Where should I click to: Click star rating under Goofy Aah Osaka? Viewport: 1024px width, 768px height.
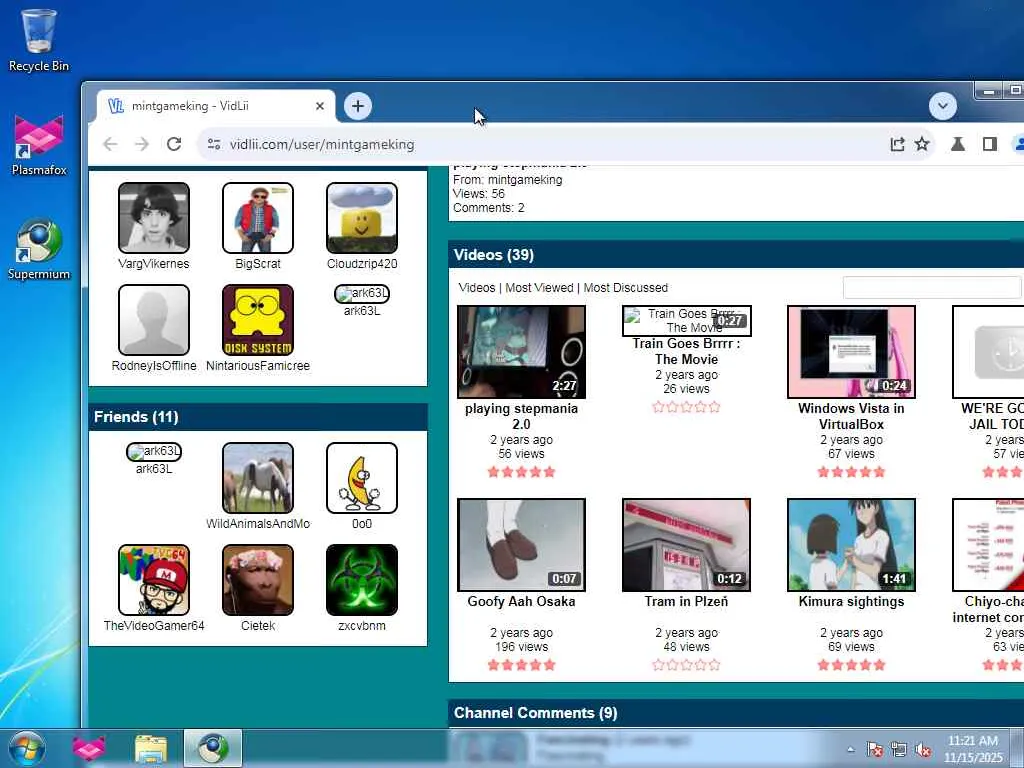point(521,665)
